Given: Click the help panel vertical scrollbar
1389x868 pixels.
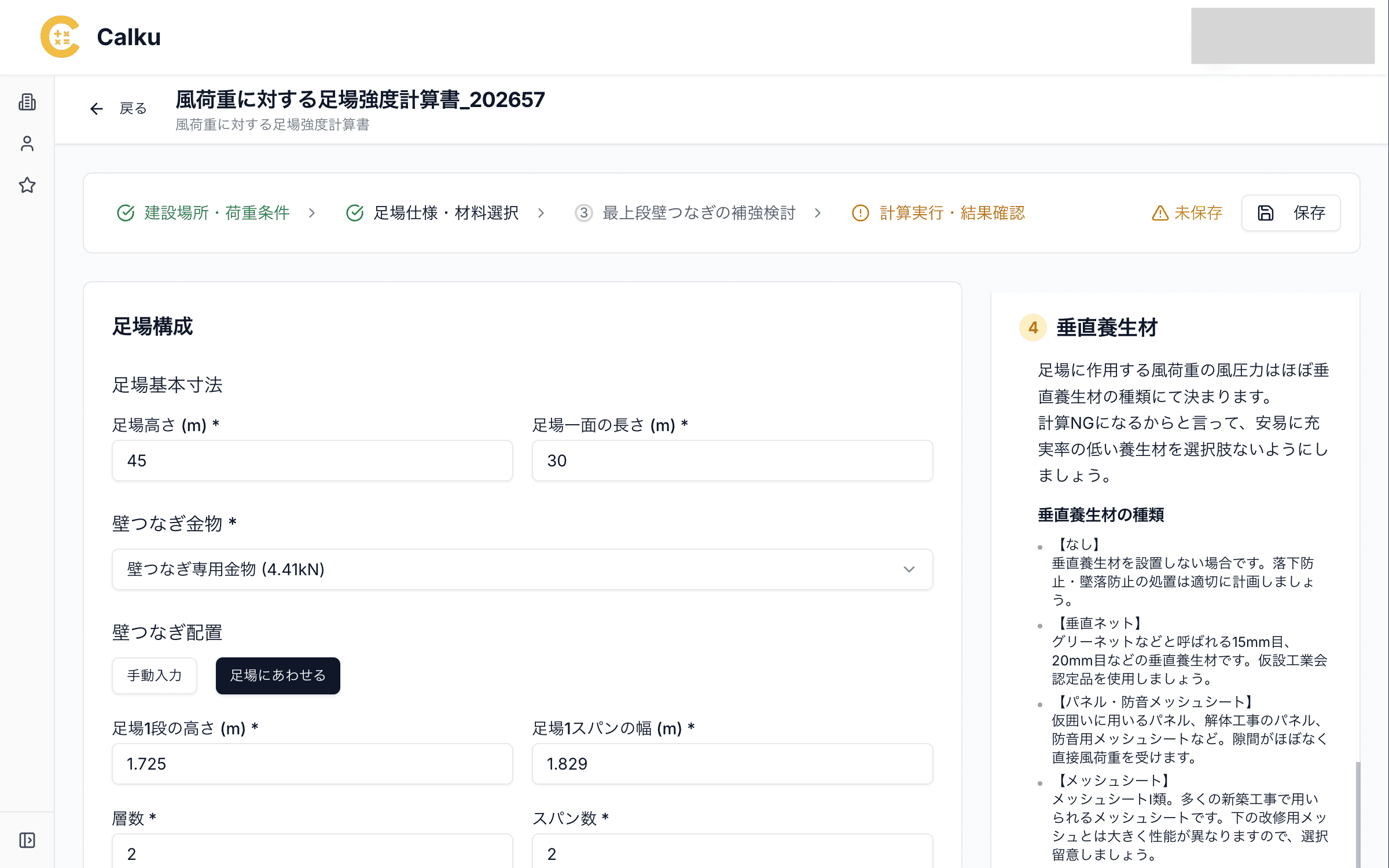Looking at the screenshot, I should click(1358, 814).
